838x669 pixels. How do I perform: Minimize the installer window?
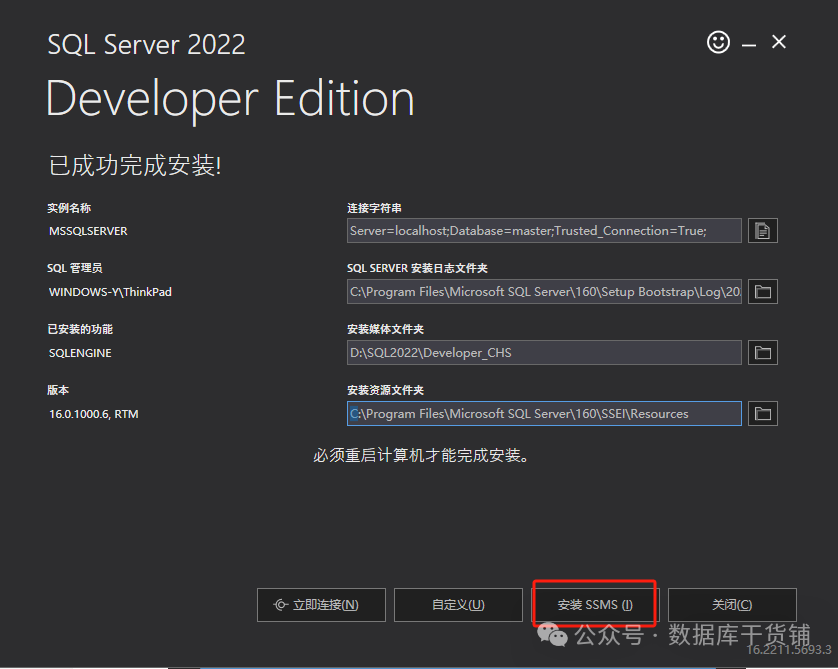tap(749, 44)
